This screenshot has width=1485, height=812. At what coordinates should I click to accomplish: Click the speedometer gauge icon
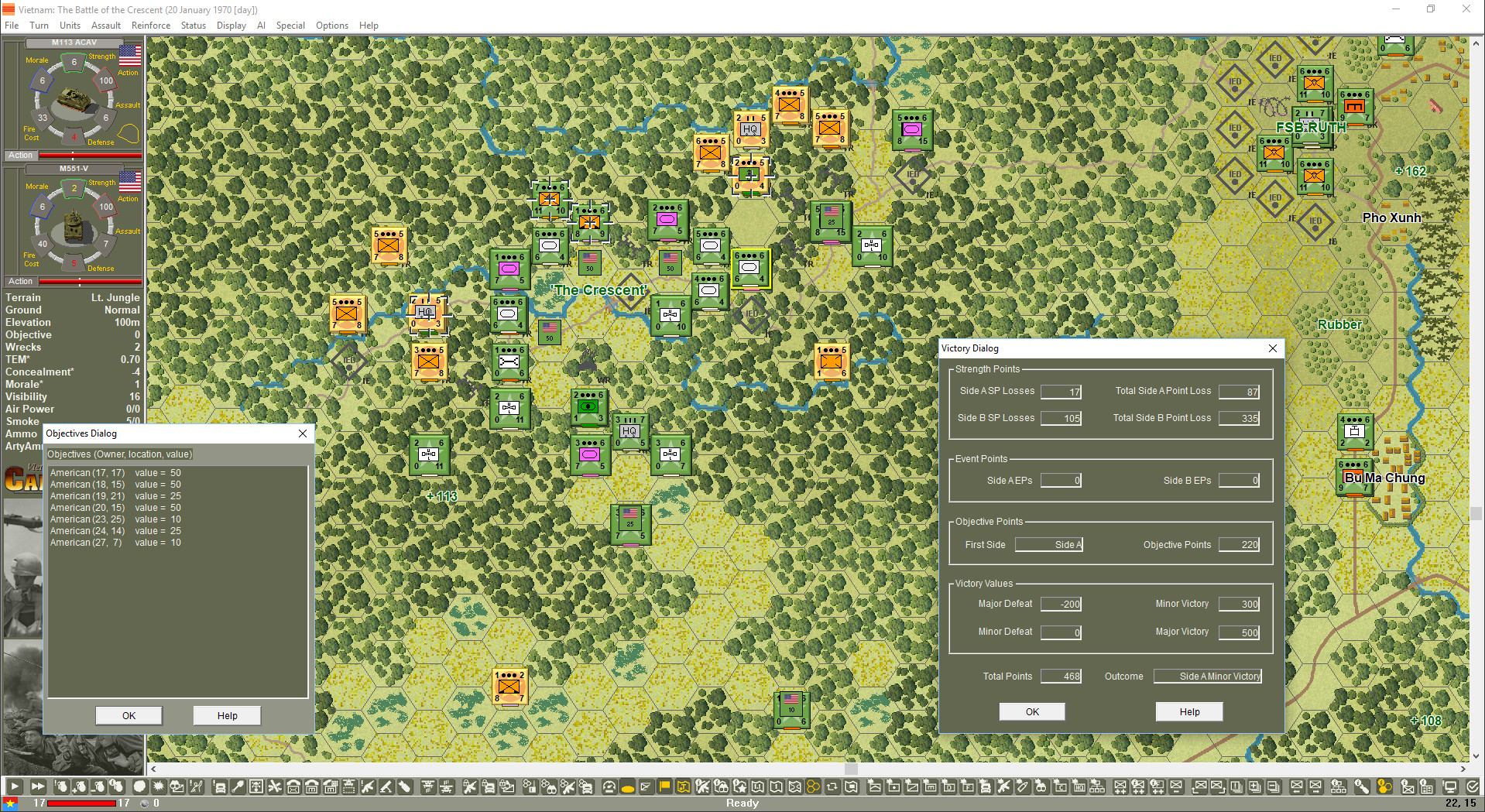click(x=609, y=786)
